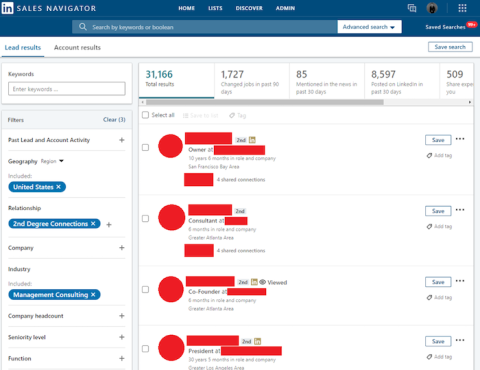Add tag to the Co-Founder lead
This screenshot has height=370, width=480.
click(x=439, y=297)
